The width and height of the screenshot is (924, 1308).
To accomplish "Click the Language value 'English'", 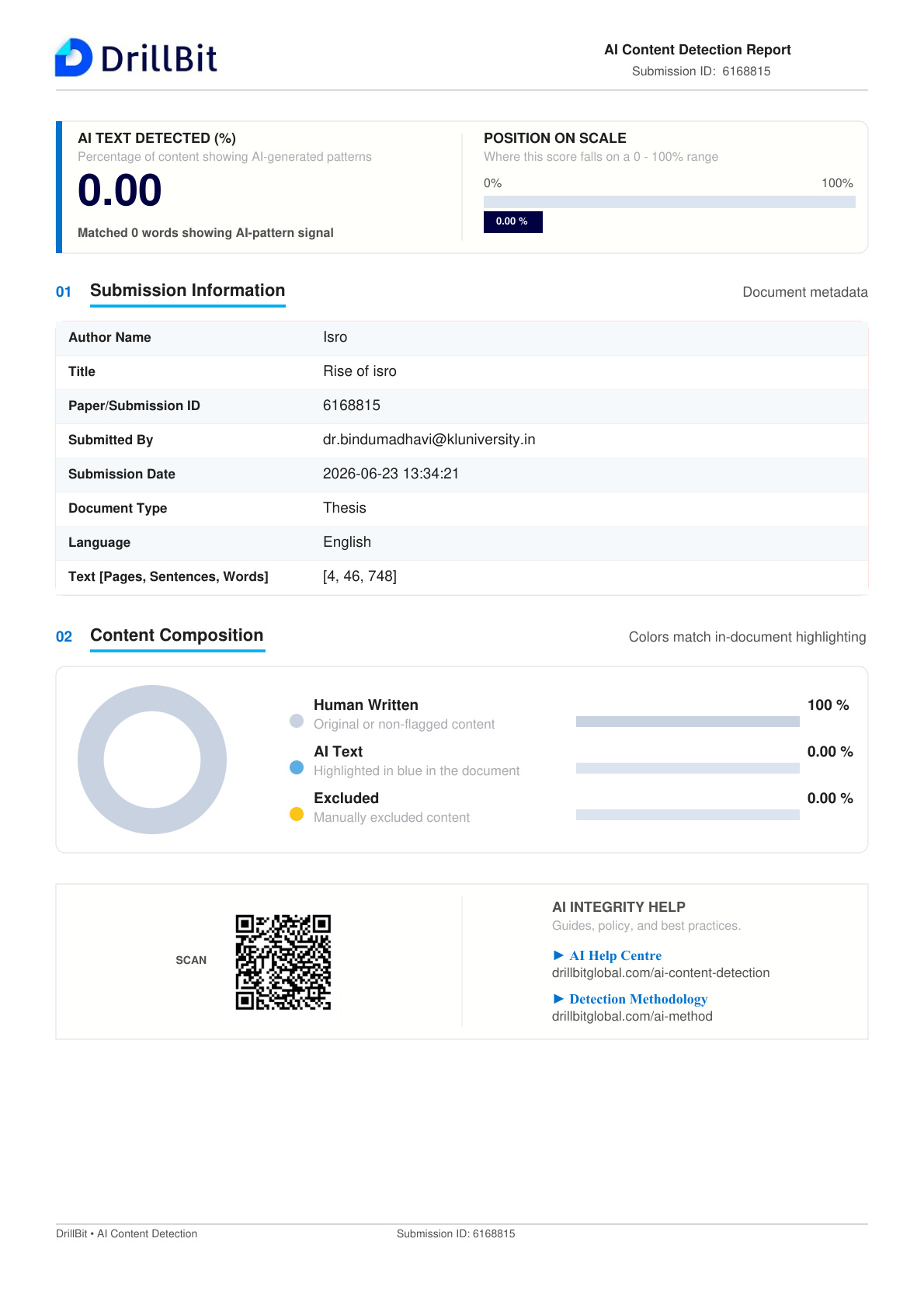I will click(347, 542).
